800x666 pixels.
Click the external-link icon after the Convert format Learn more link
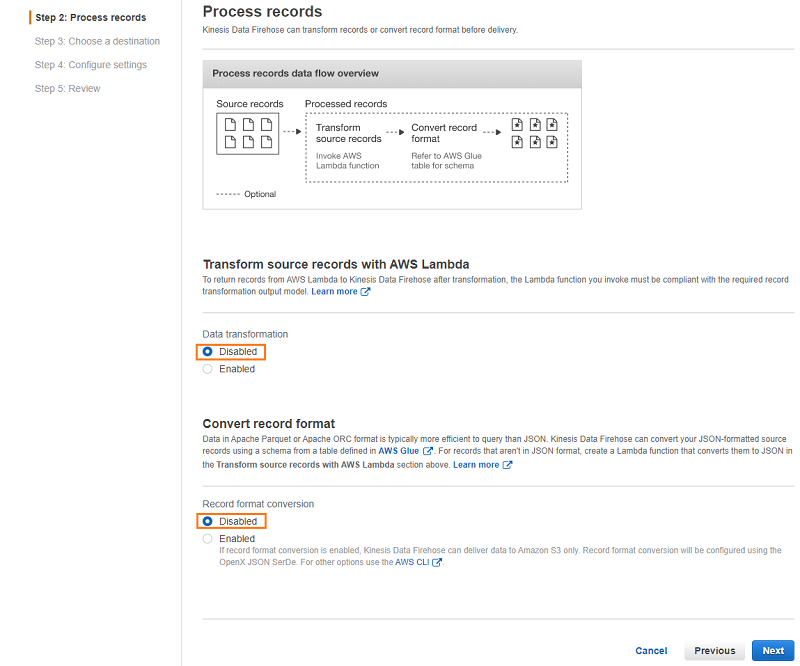pyautogui.click(x=507, y=465)
